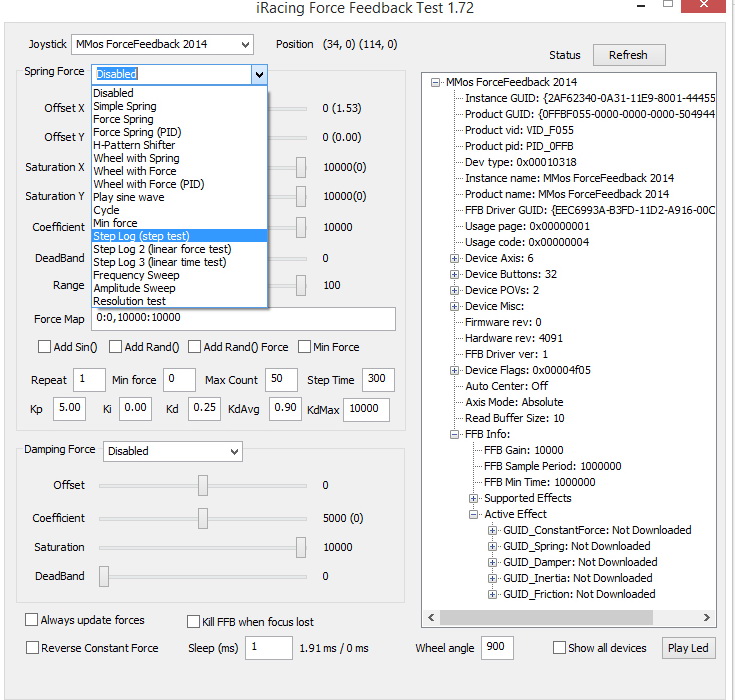Expand the Supported Effects node
The height and width of the screenshot is (700, 735).
click(473, 498)
